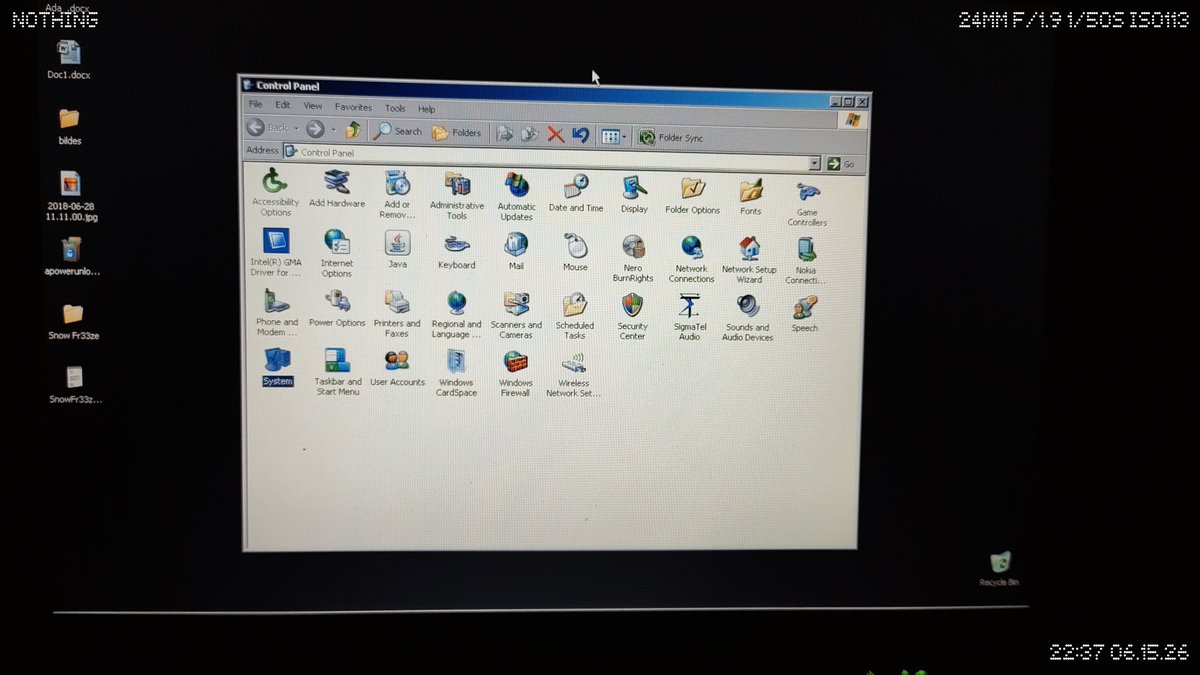Open the View menu
This screenshot has height=675, width=1200.
(x=313, y=106)
